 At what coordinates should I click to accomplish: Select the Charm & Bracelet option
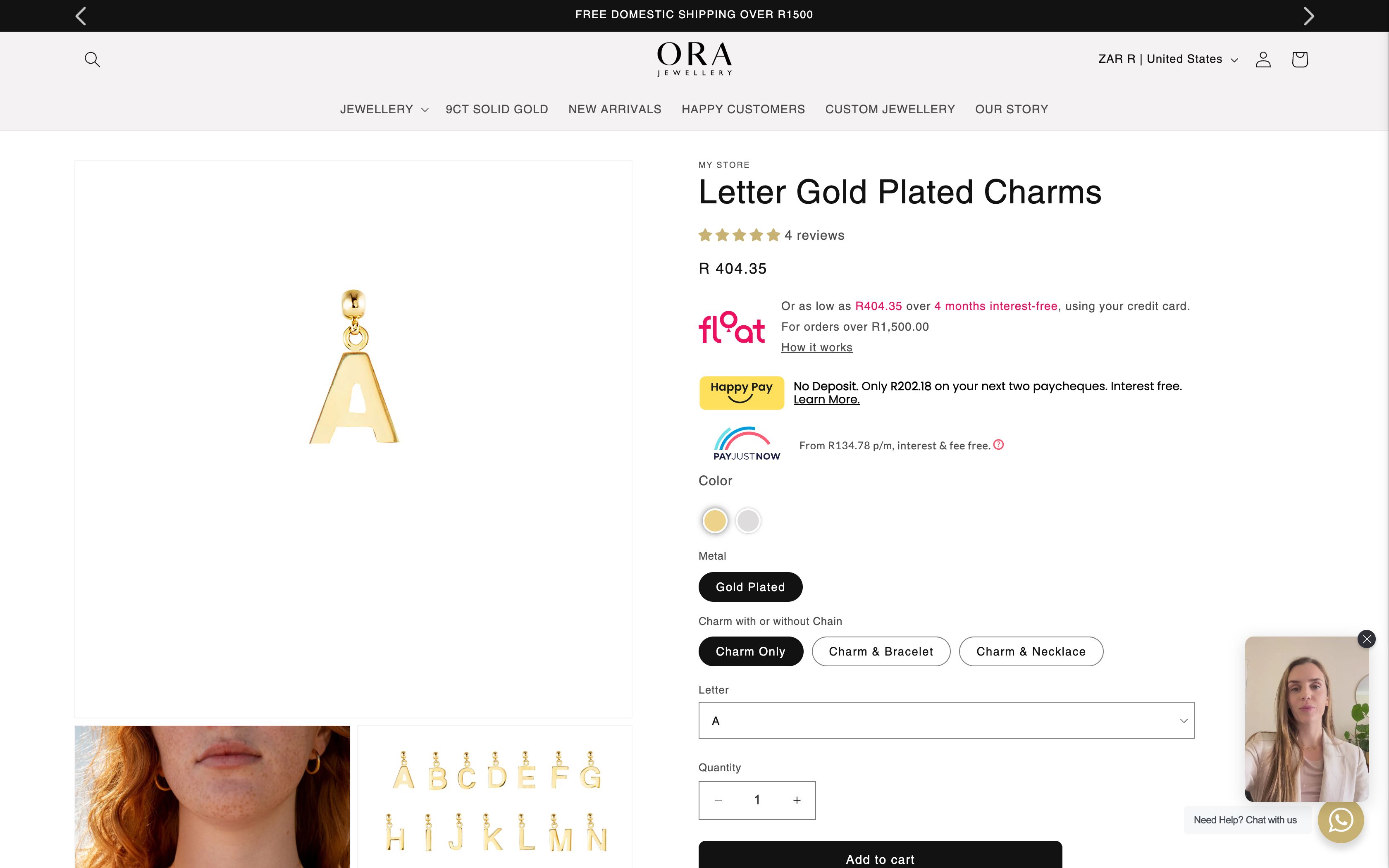point(881,651)
